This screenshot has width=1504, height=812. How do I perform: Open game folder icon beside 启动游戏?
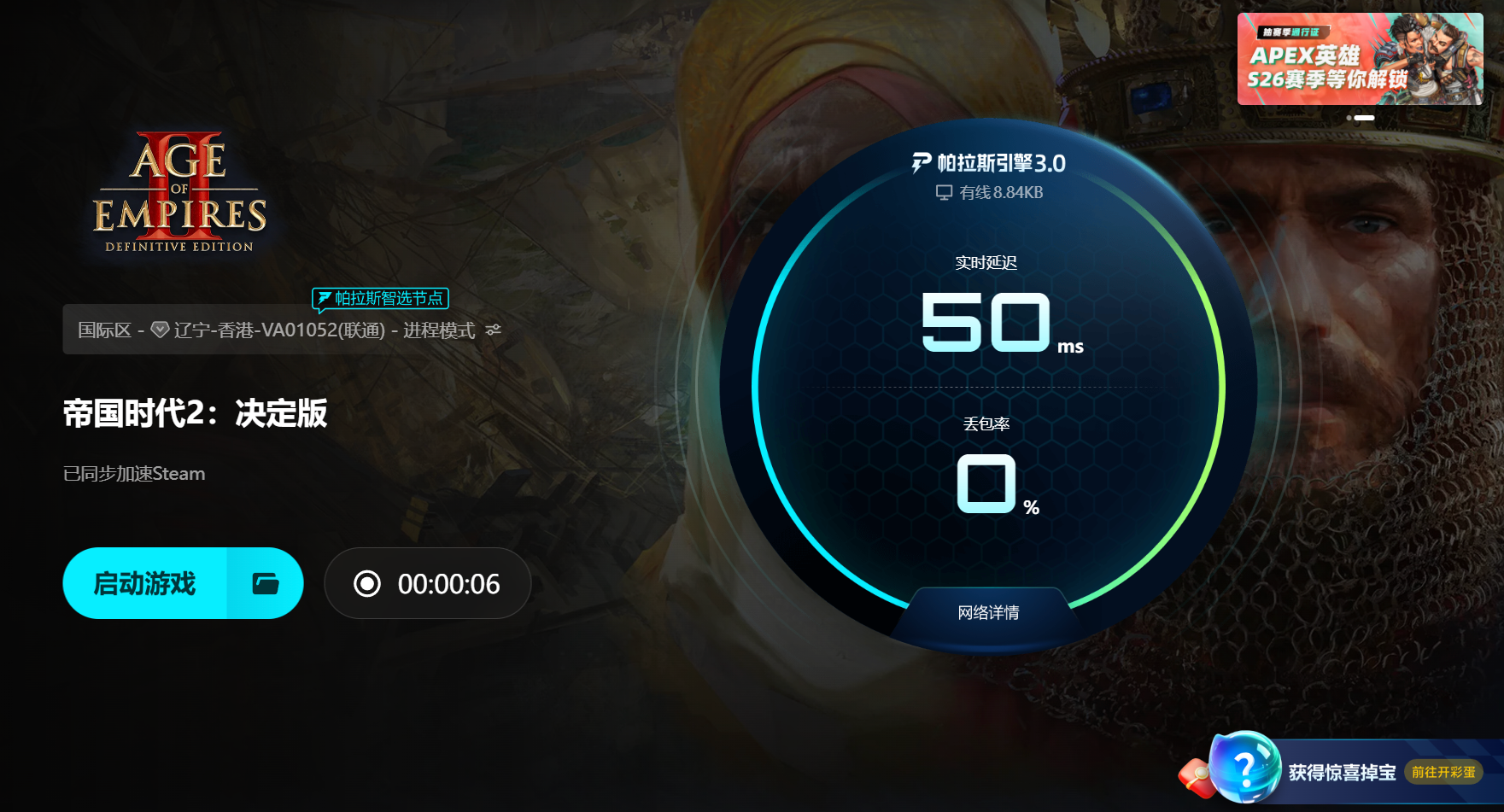tap(266, 583)
